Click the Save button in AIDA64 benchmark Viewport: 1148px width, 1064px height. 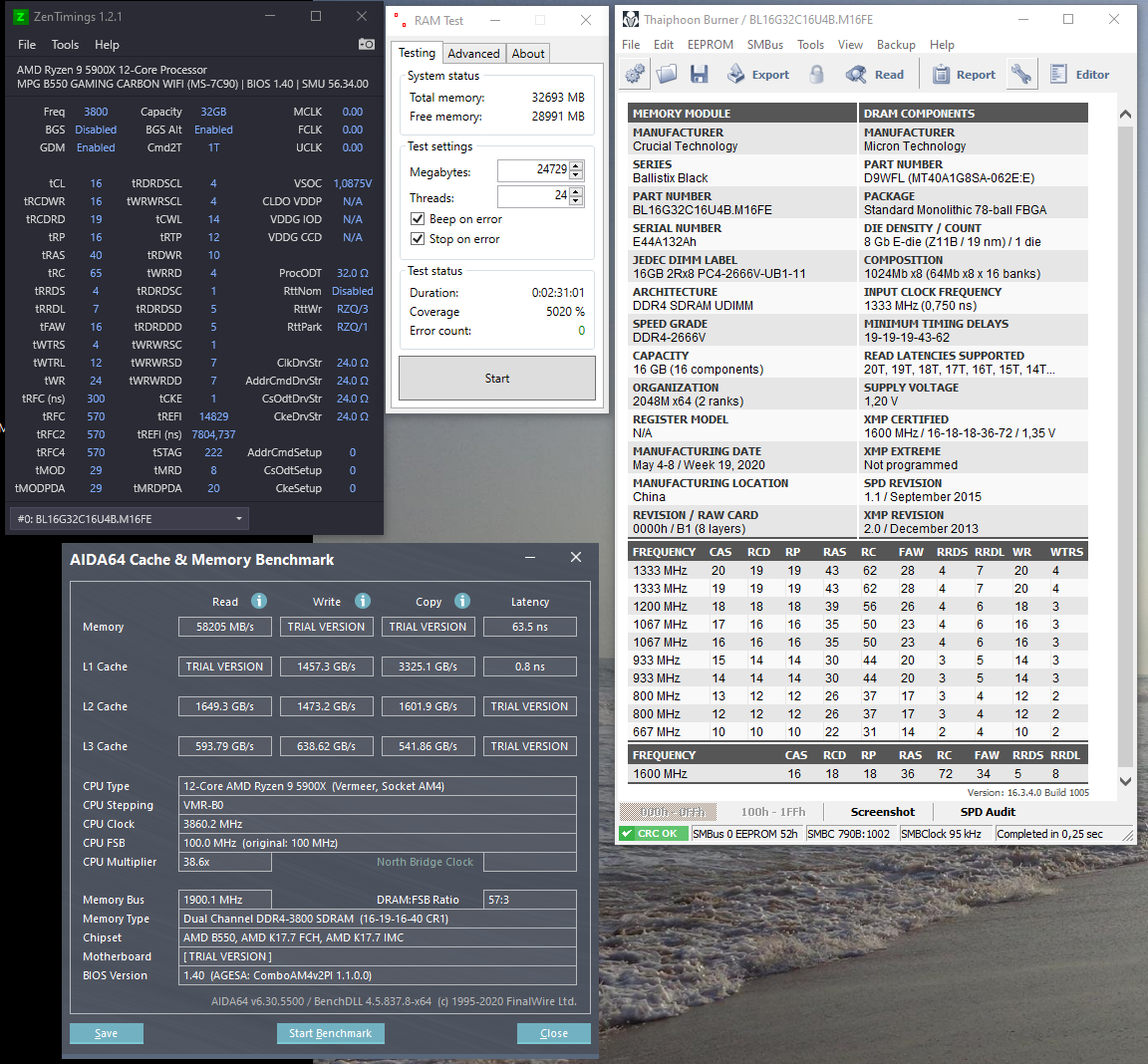[107, 1033]
